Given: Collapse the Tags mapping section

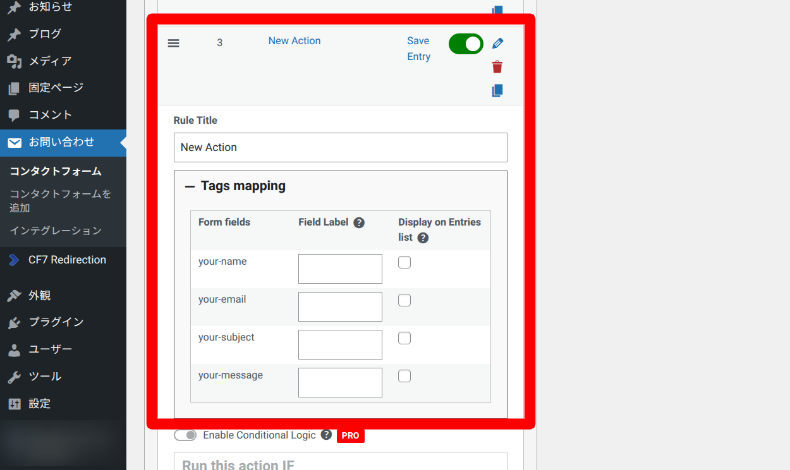Looking at the screenshot, I should click(189, 187).
